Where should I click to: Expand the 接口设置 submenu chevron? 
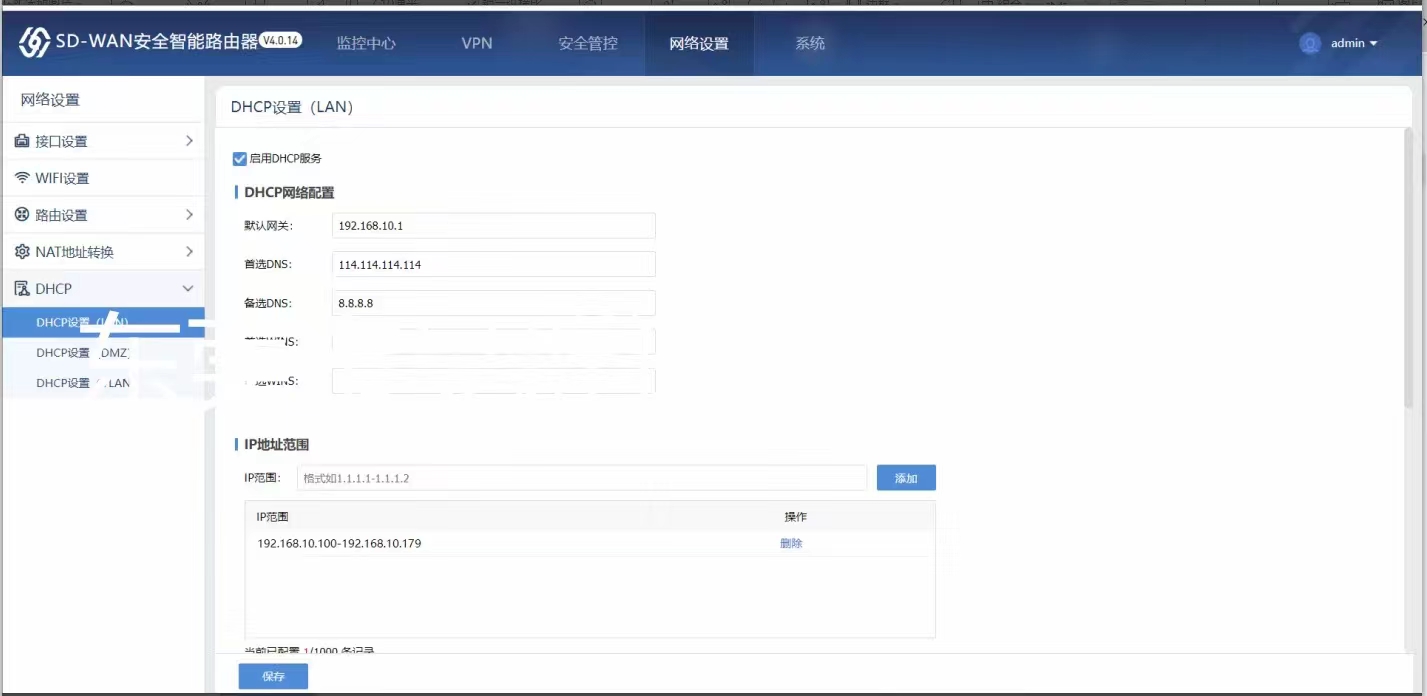coord(189,141)
